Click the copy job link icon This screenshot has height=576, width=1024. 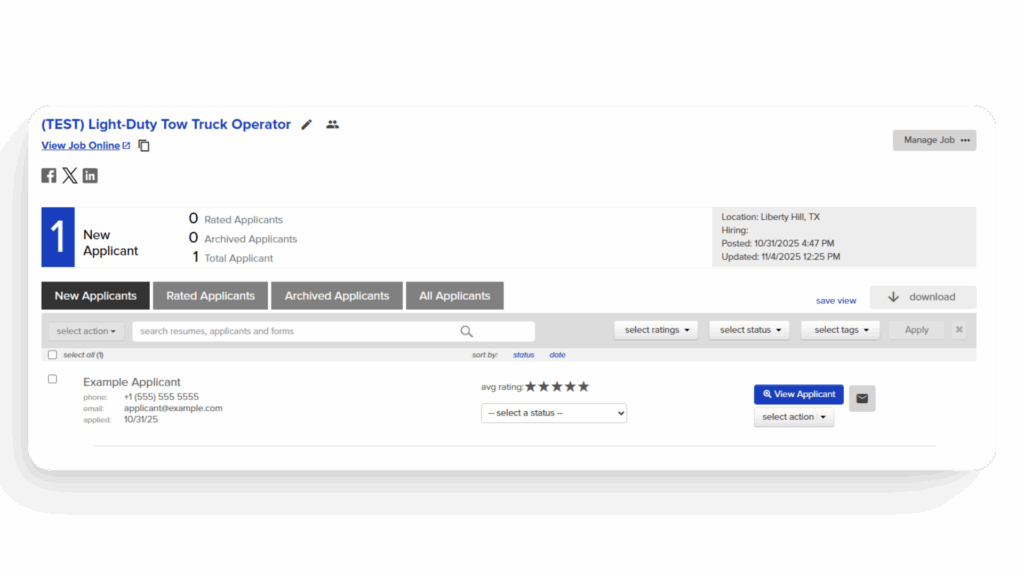[144, 146]
